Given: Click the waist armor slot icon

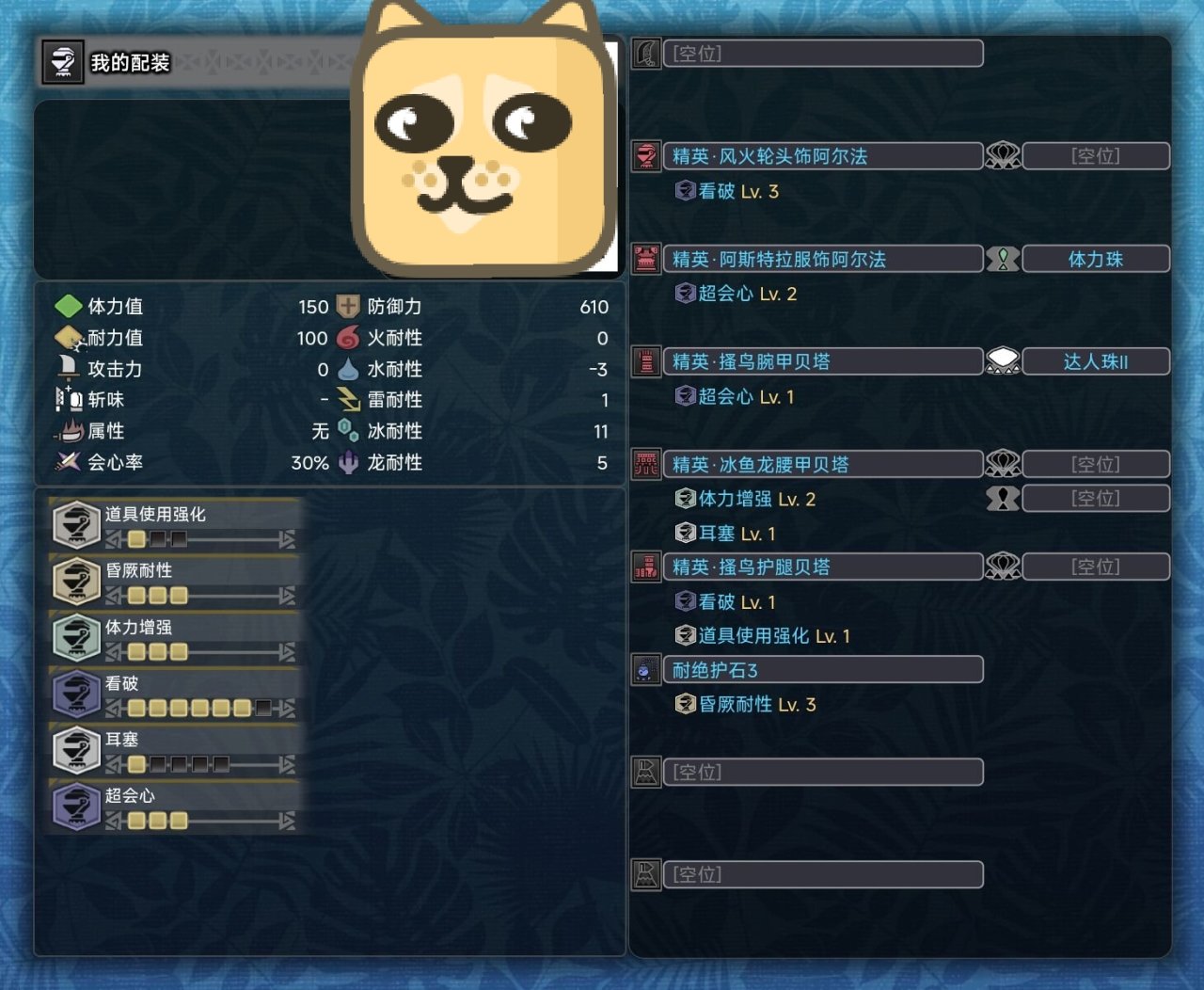Looking at the screenshot, I should pyautogui.click(x=646, y=464).
